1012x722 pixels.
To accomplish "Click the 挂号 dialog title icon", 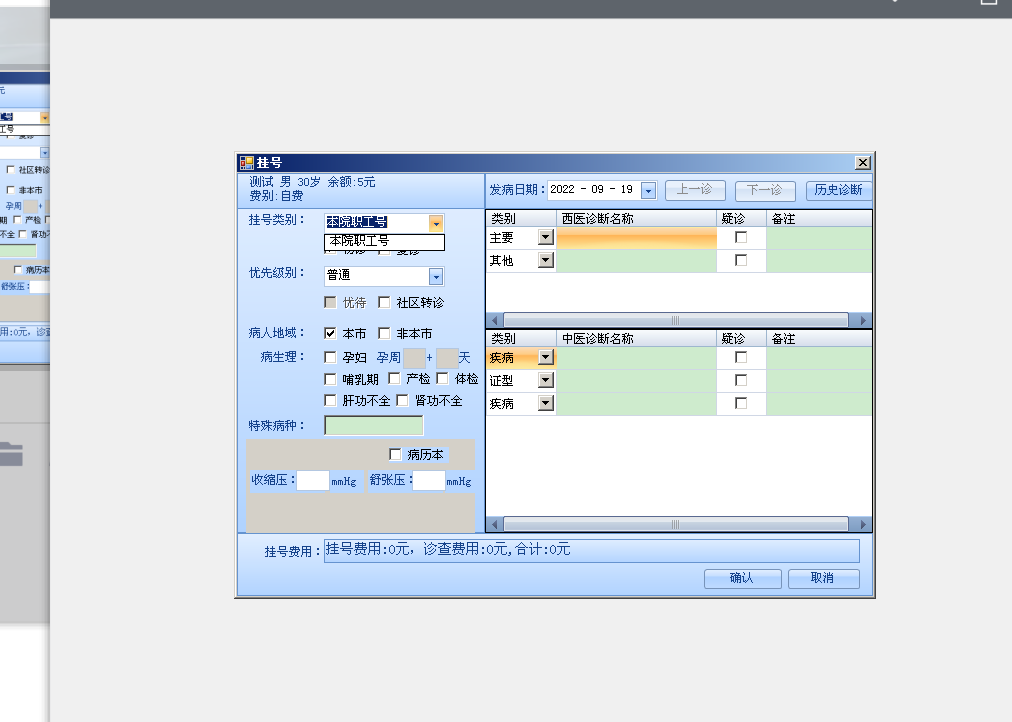I will 246,163.
